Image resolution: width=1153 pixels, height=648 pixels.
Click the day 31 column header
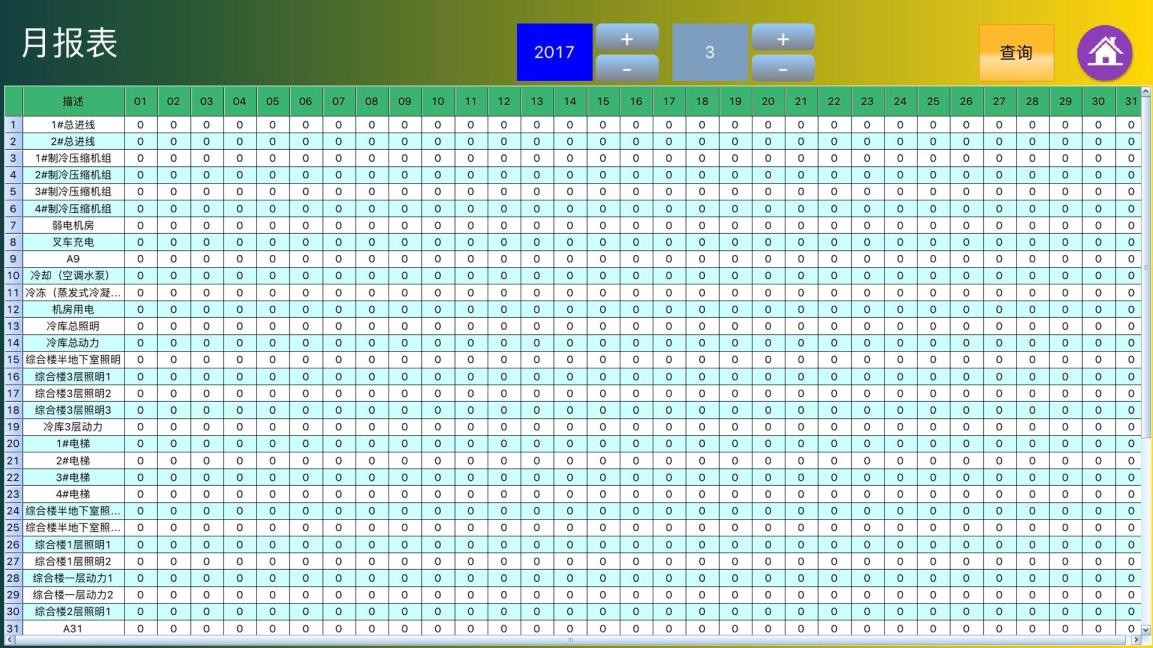coord(1130,102)
